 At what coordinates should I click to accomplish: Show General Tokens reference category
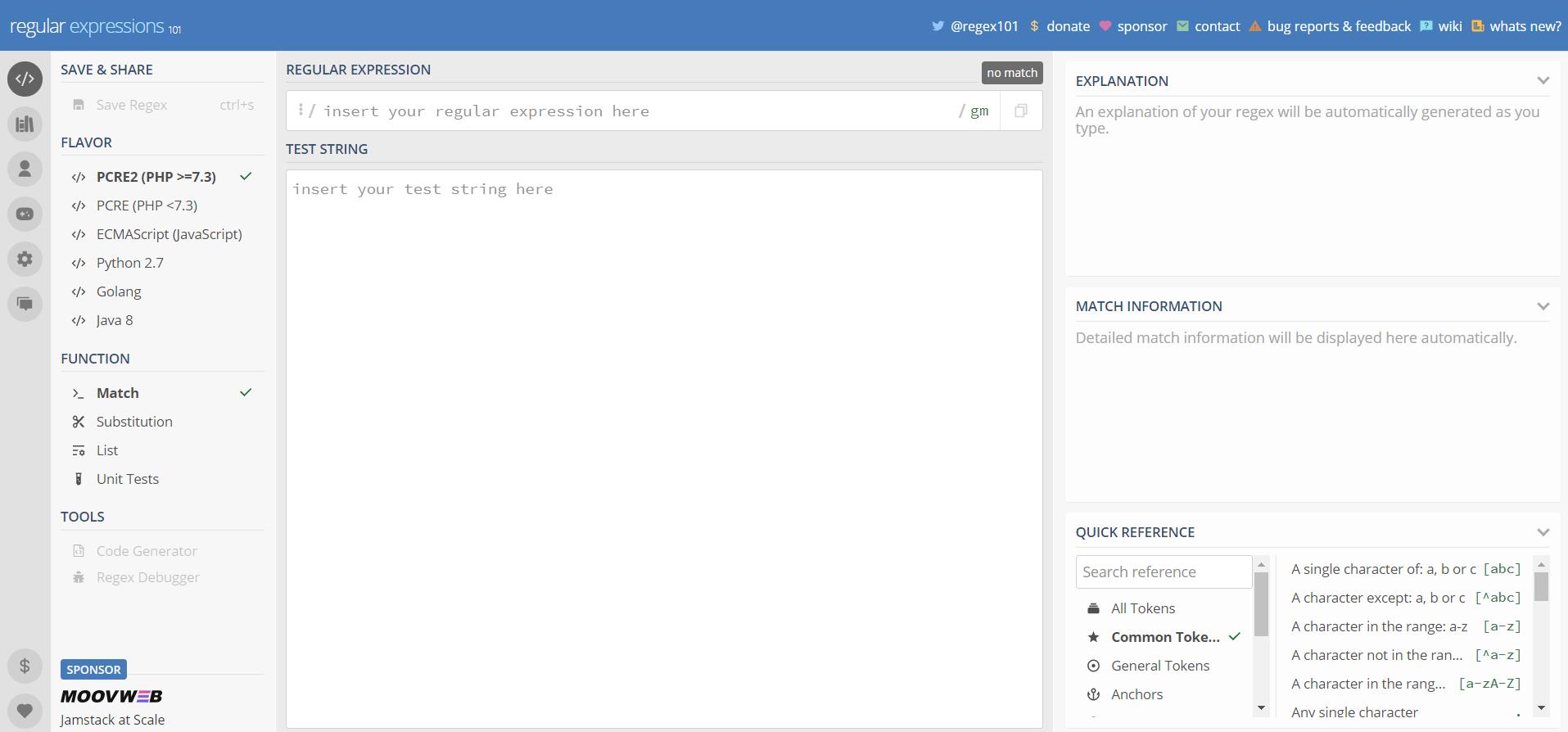click(x=1164, y=666)
